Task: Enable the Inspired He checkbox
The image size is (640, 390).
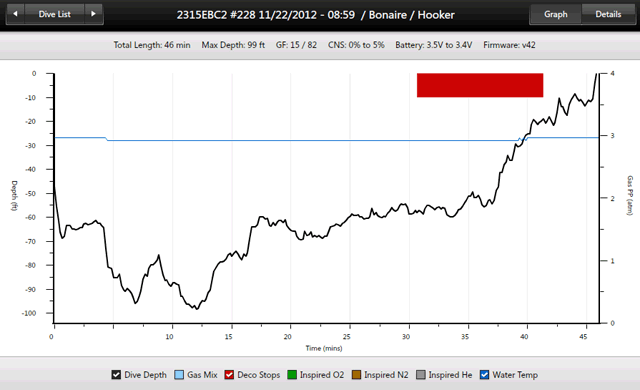Action: tap(421, 374)
